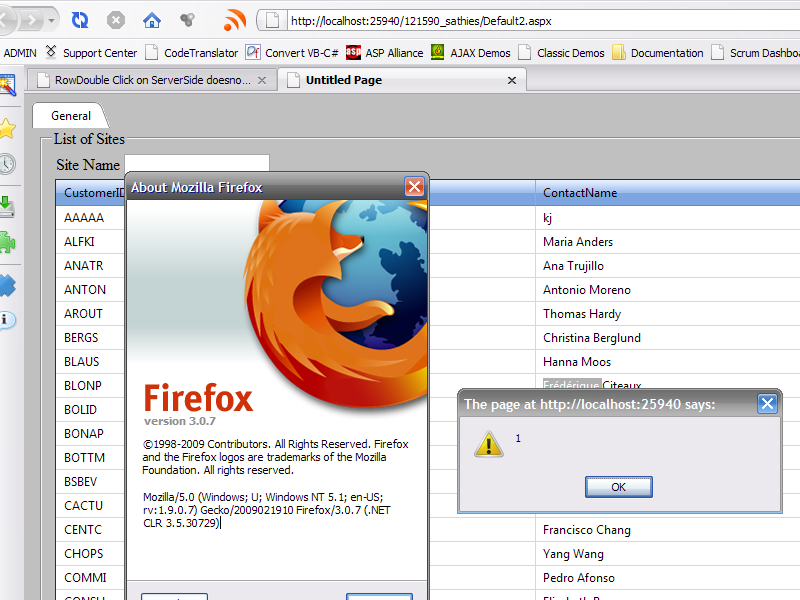
Task: Click the wand sidebar icon at top
Action: (8, 85)
